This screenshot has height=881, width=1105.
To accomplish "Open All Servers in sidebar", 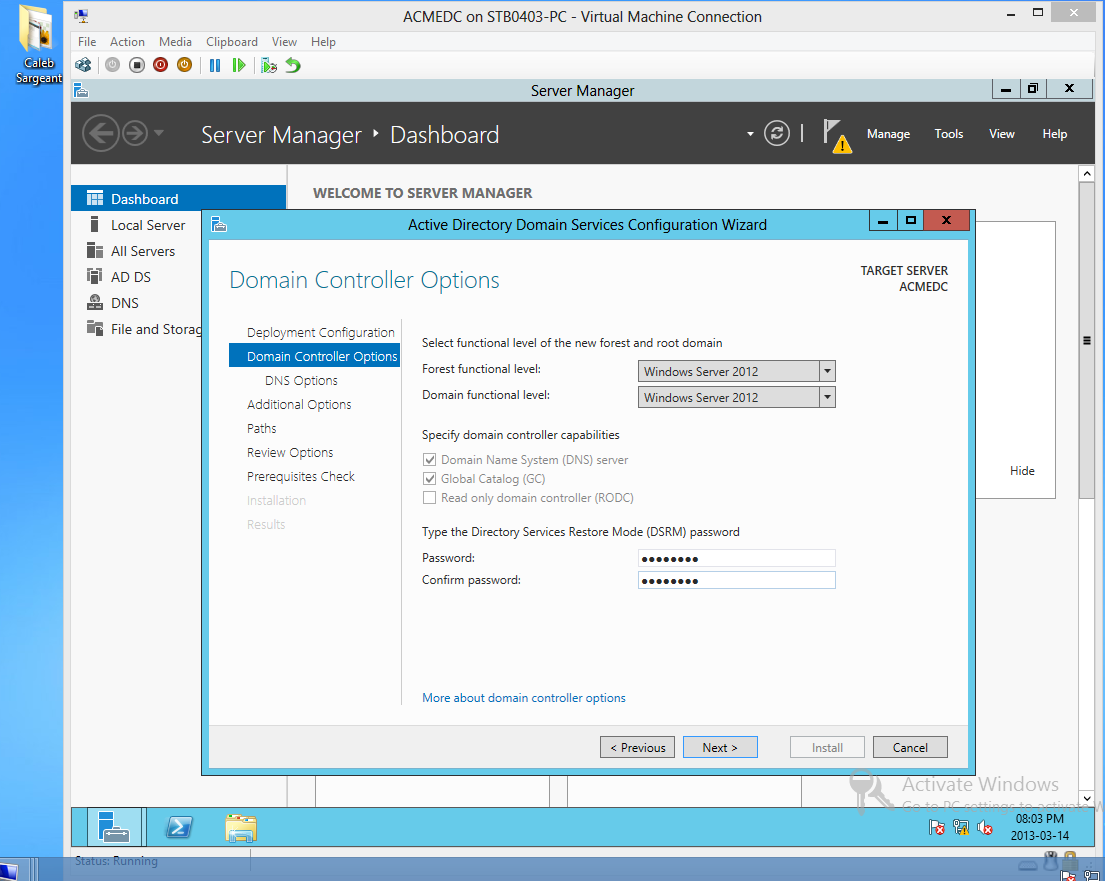I will (x=142, y=251).
